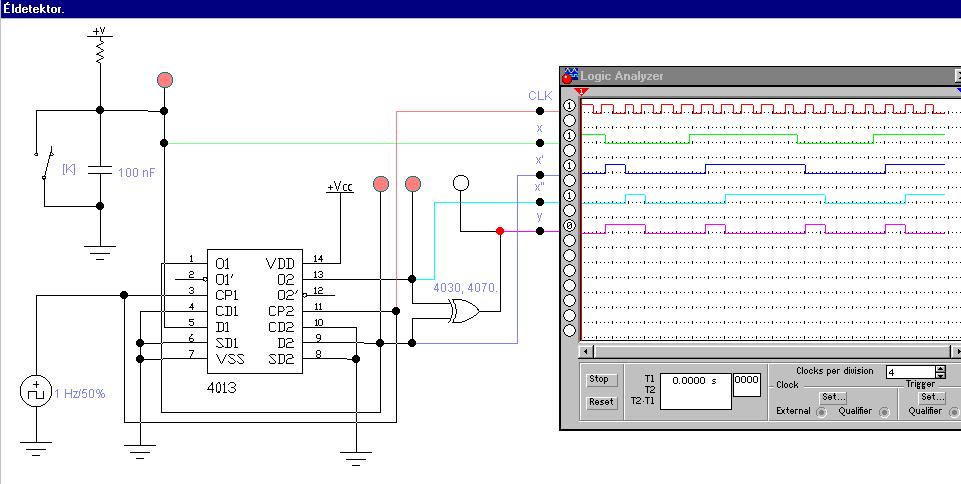
Task: Enable the Trigger Qualifier radio button
Action: [955, 412]
